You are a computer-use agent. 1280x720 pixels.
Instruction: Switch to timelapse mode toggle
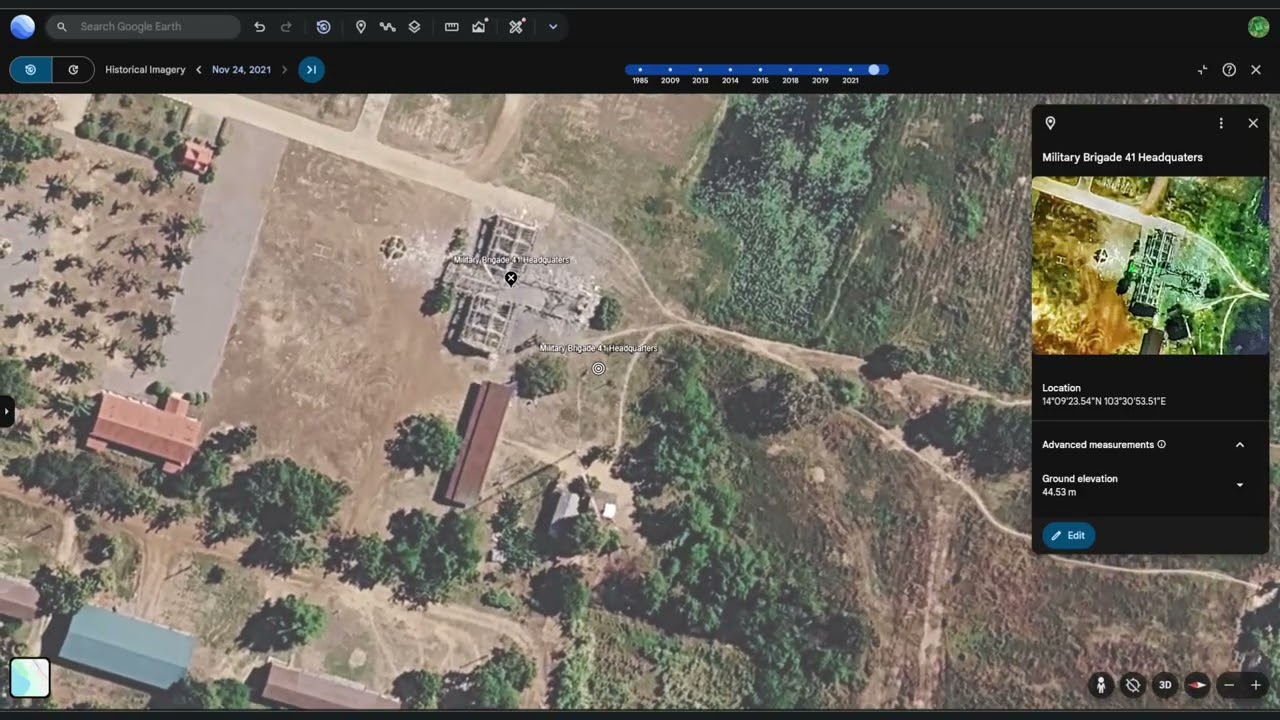click(73, 70)
